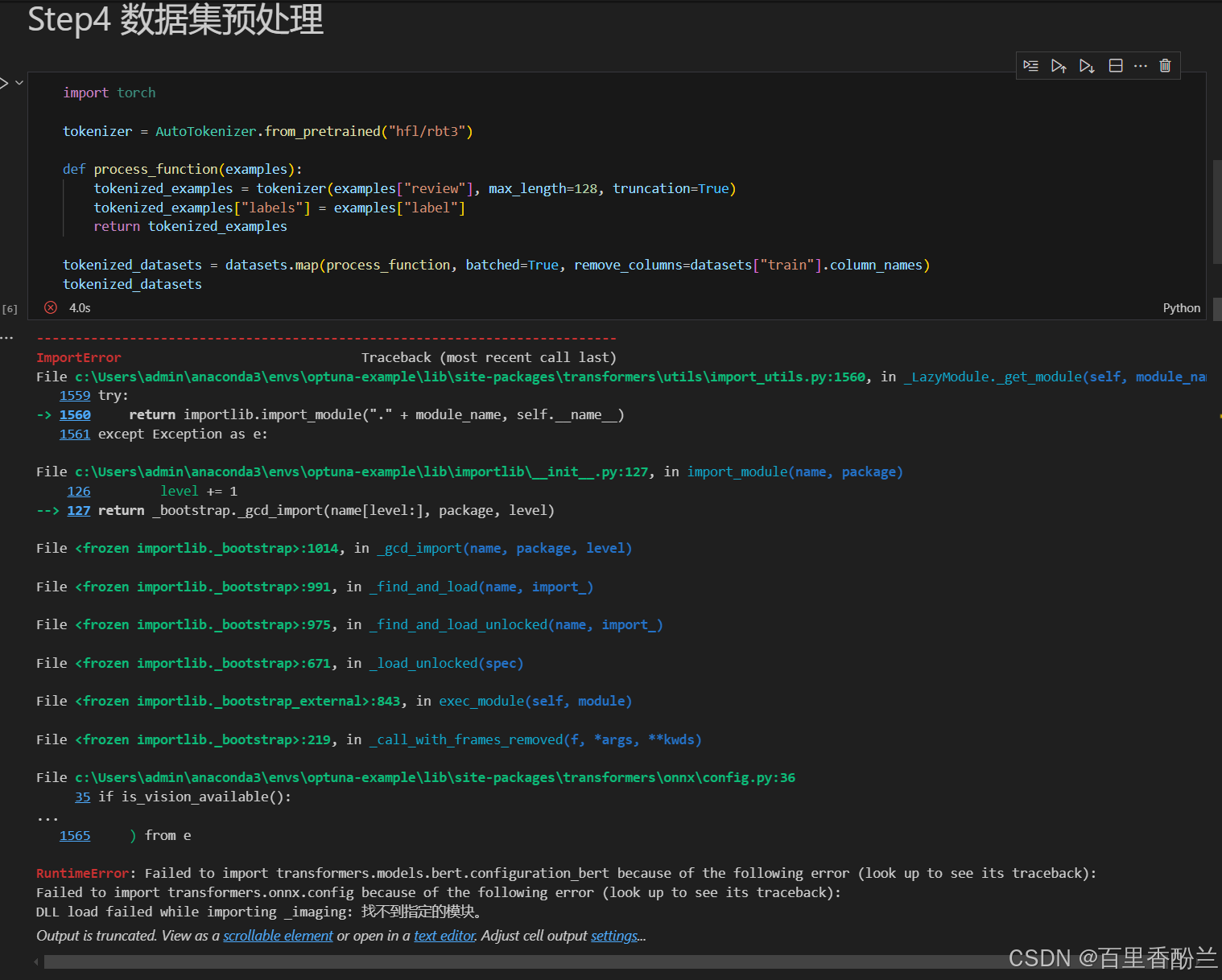Open line 1565 link near 'from e'
Viewport: 1222px width, 980px height.
pyautogui.click(x=75, y=836)
